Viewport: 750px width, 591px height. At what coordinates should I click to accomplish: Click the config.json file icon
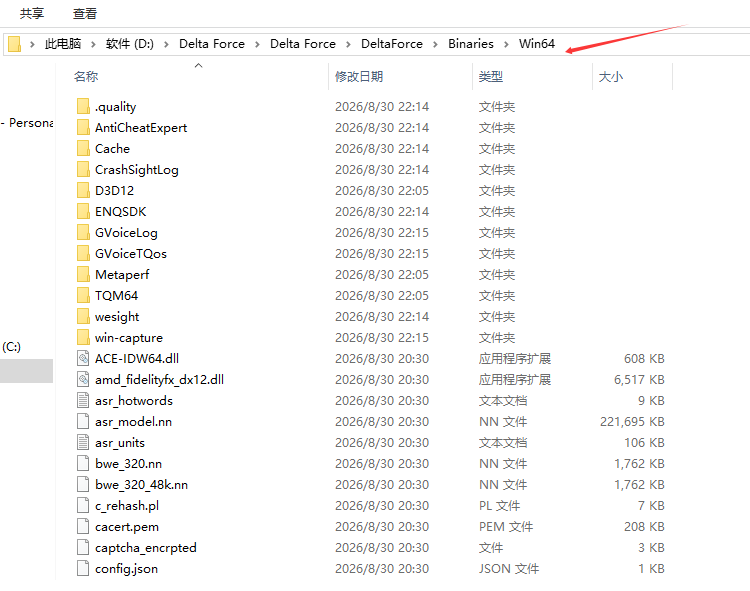pos(83,569)
